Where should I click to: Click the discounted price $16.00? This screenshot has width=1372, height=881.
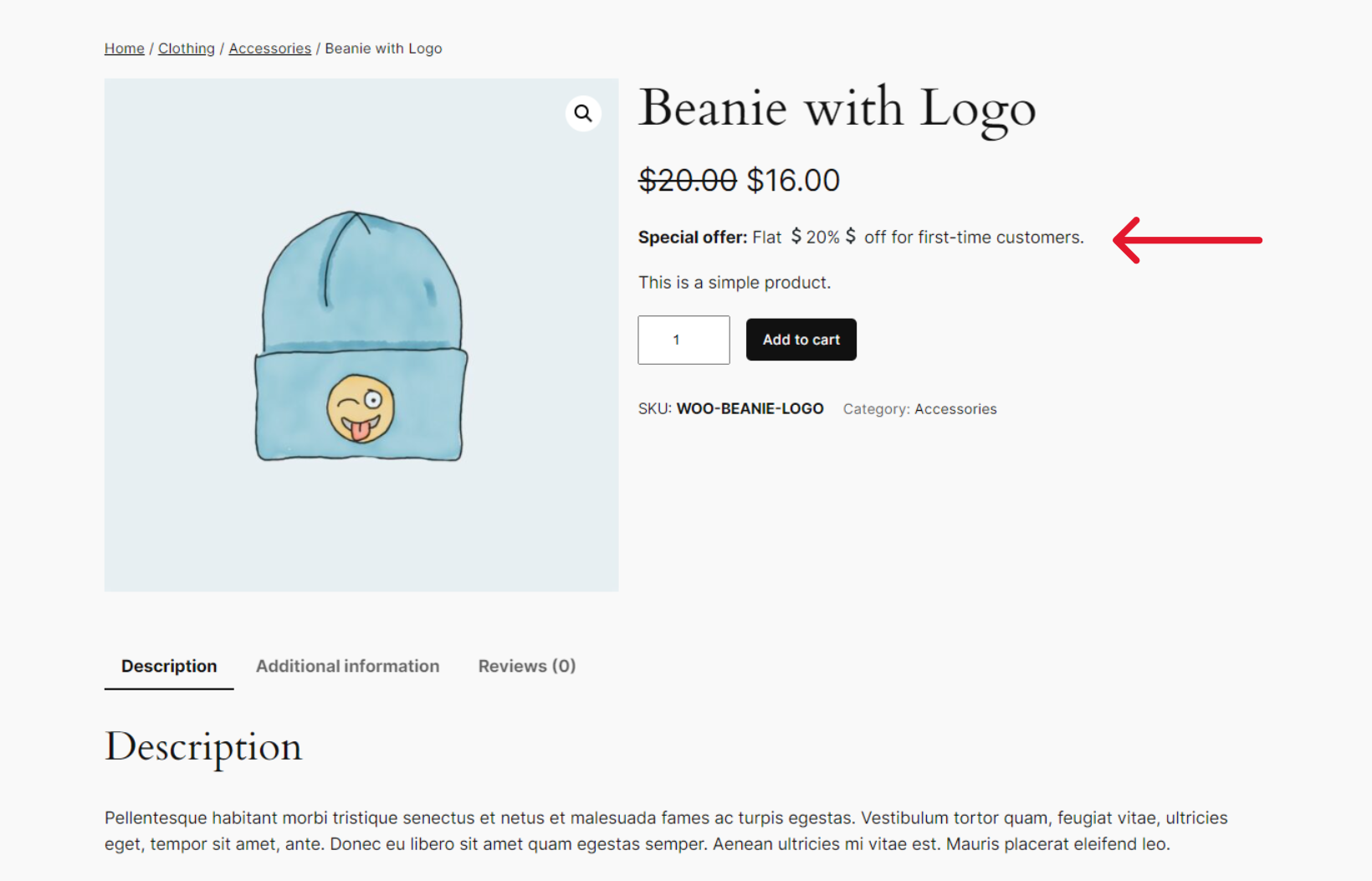point(792,179)
